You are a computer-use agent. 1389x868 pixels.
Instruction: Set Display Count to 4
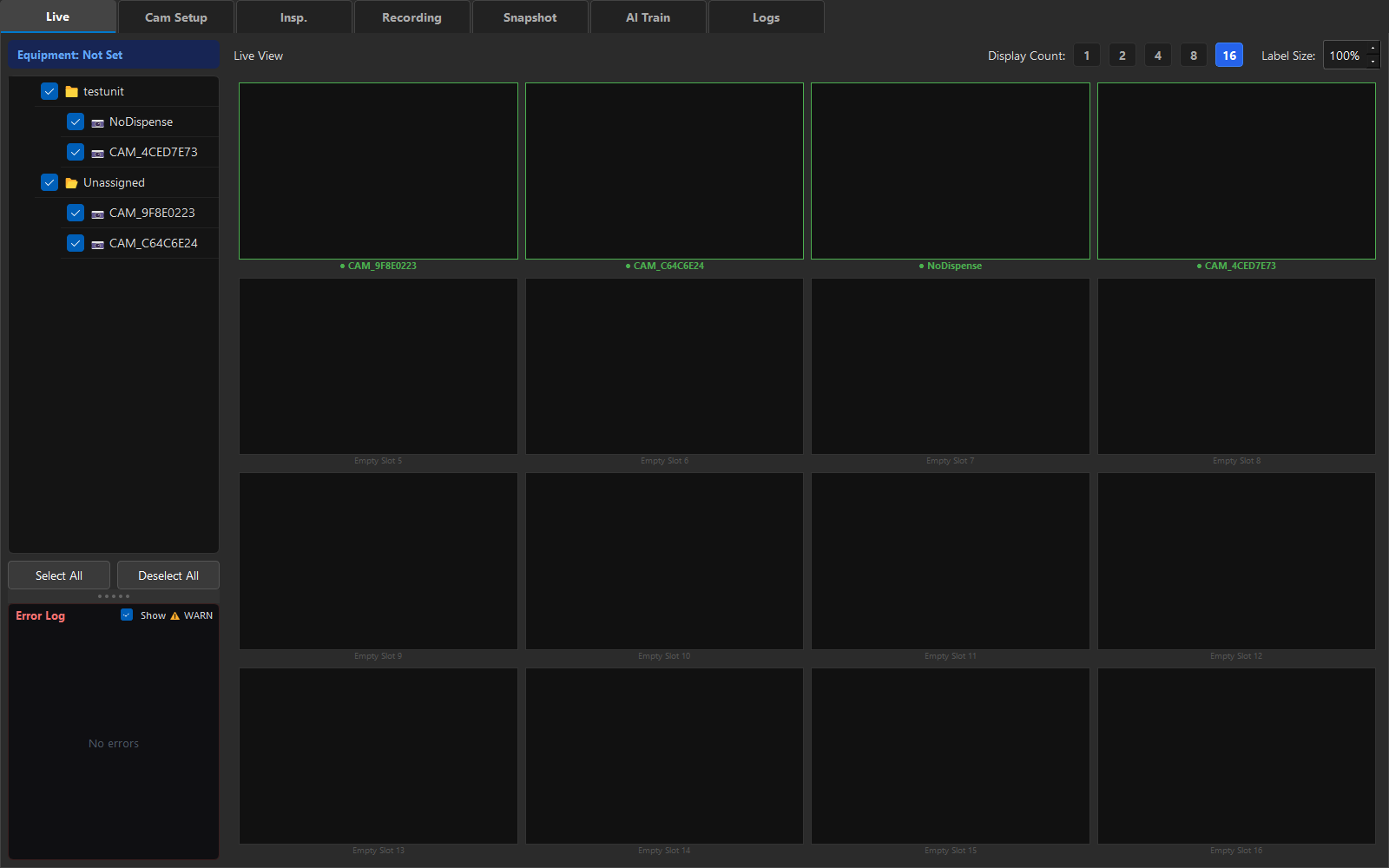click(1158, 56)
